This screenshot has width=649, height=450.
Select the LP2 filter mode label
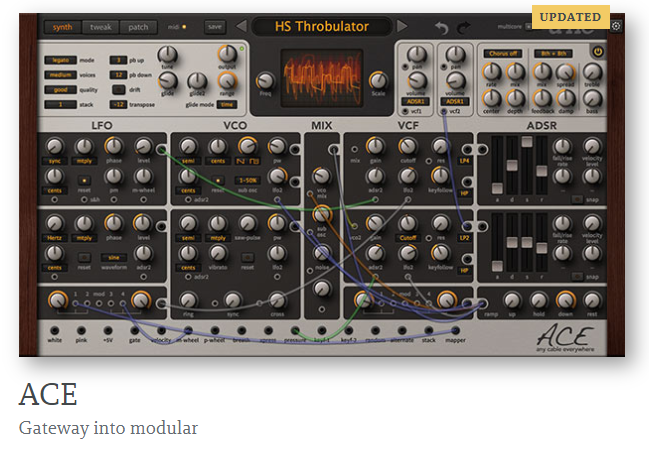[x=465, y=238]
